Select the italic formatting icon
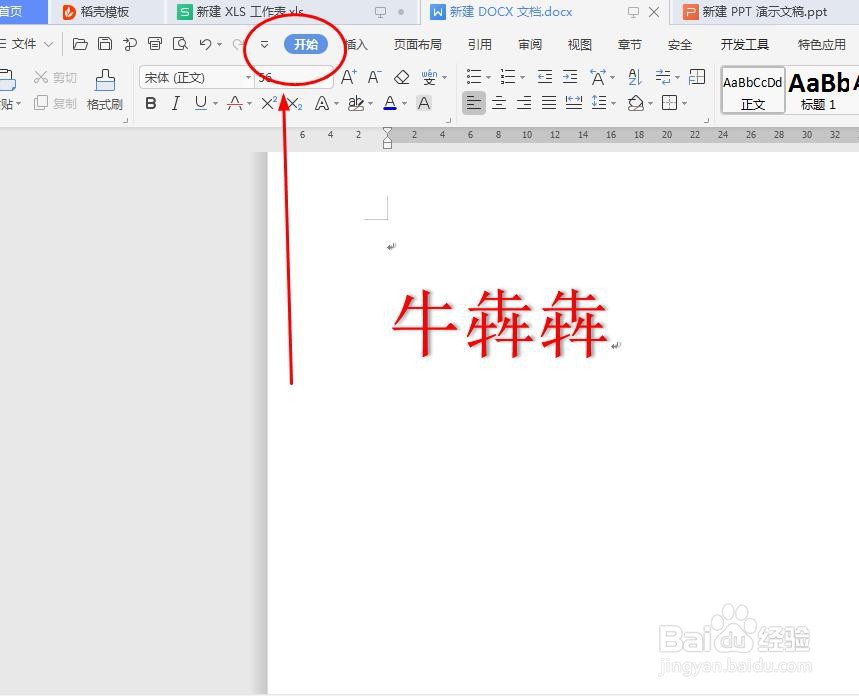859x696 pixels. (x=175, y=102)
